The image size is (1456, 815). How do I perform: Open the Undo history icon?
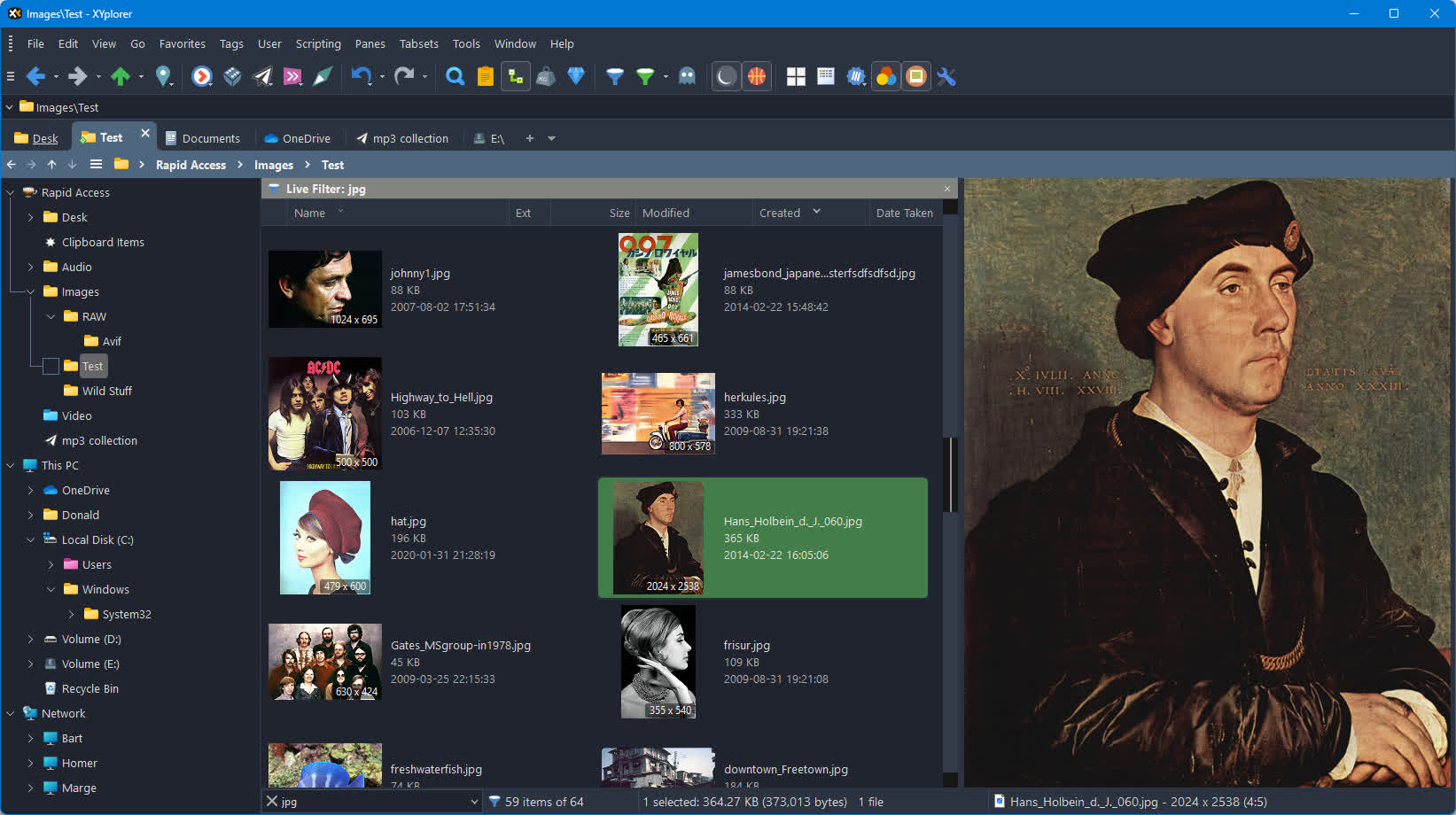pyautogui.click(x=362, y=76)
